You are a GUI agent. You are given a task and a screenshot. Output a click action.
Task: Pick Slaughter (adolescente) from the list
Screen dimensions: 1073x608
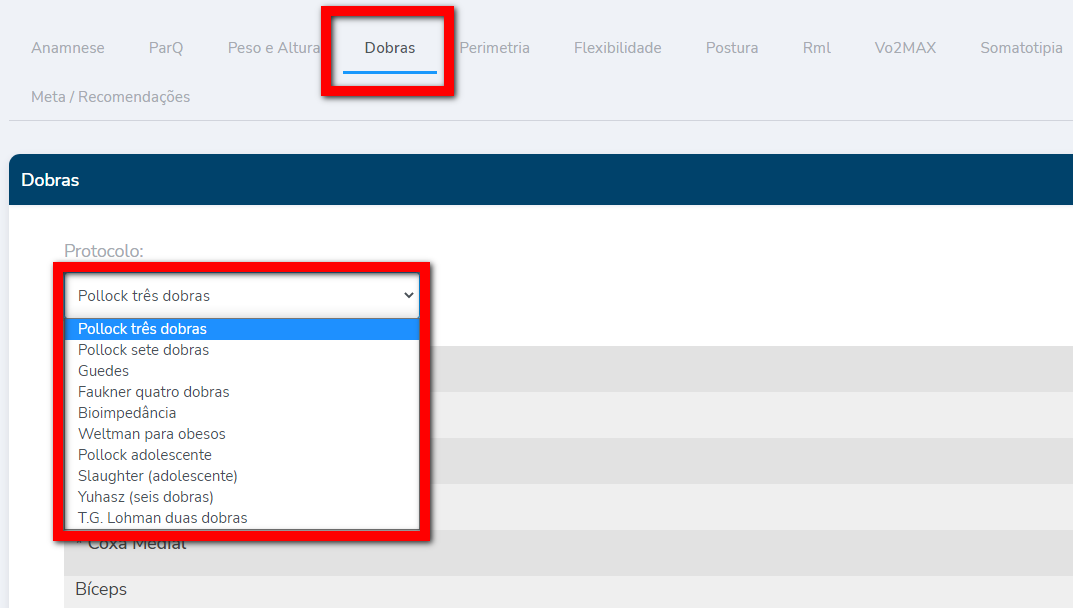158,476
